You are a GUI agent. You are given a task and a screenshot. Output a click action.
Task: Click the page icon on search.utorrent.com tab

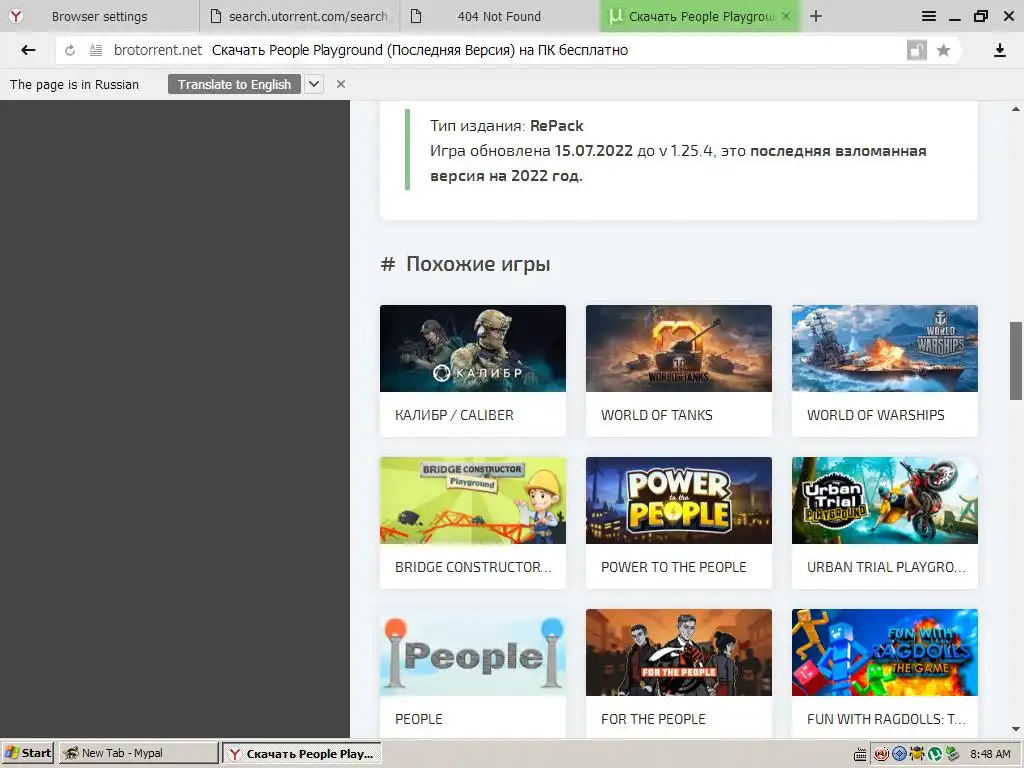216,16
